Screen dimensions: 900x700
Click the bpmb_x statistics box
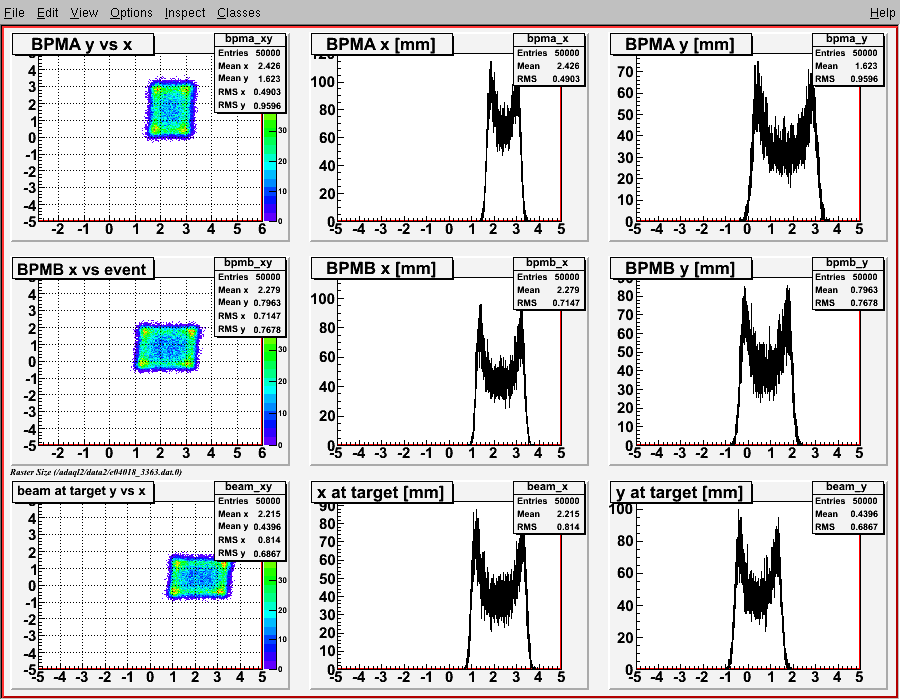click(x=549, y=283)
